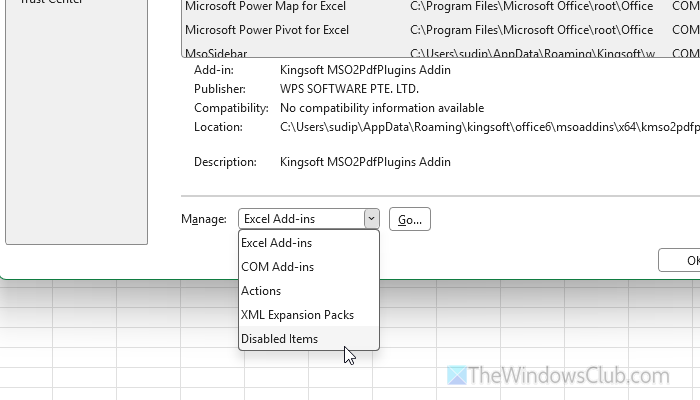Viewport: 700px width, 400px height.
Task: Click Power Pivot Program Files location cell
Action: (531, 30)
